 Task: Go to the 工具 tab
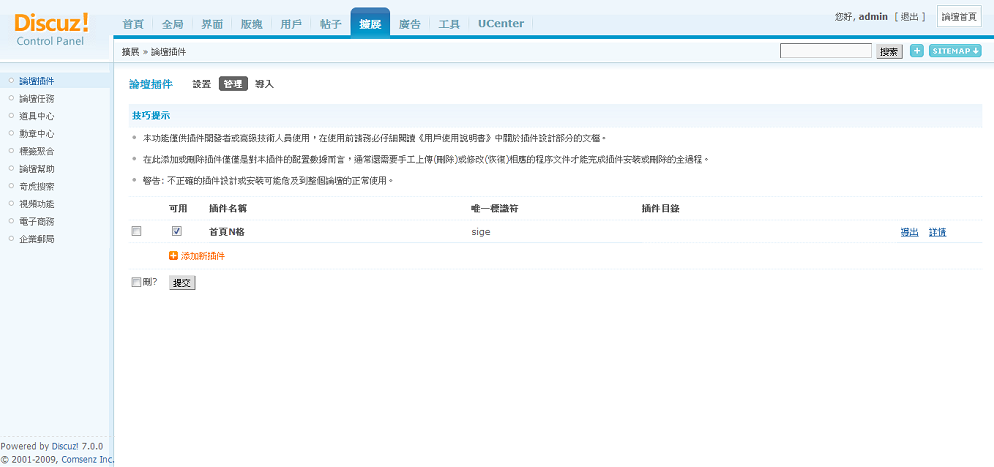point(449,23)
